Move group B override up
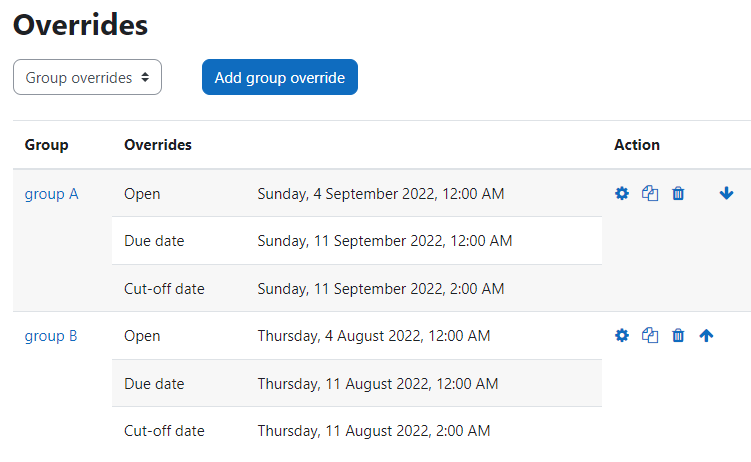Viewport: 751px width, 462px height. [706, 336]
